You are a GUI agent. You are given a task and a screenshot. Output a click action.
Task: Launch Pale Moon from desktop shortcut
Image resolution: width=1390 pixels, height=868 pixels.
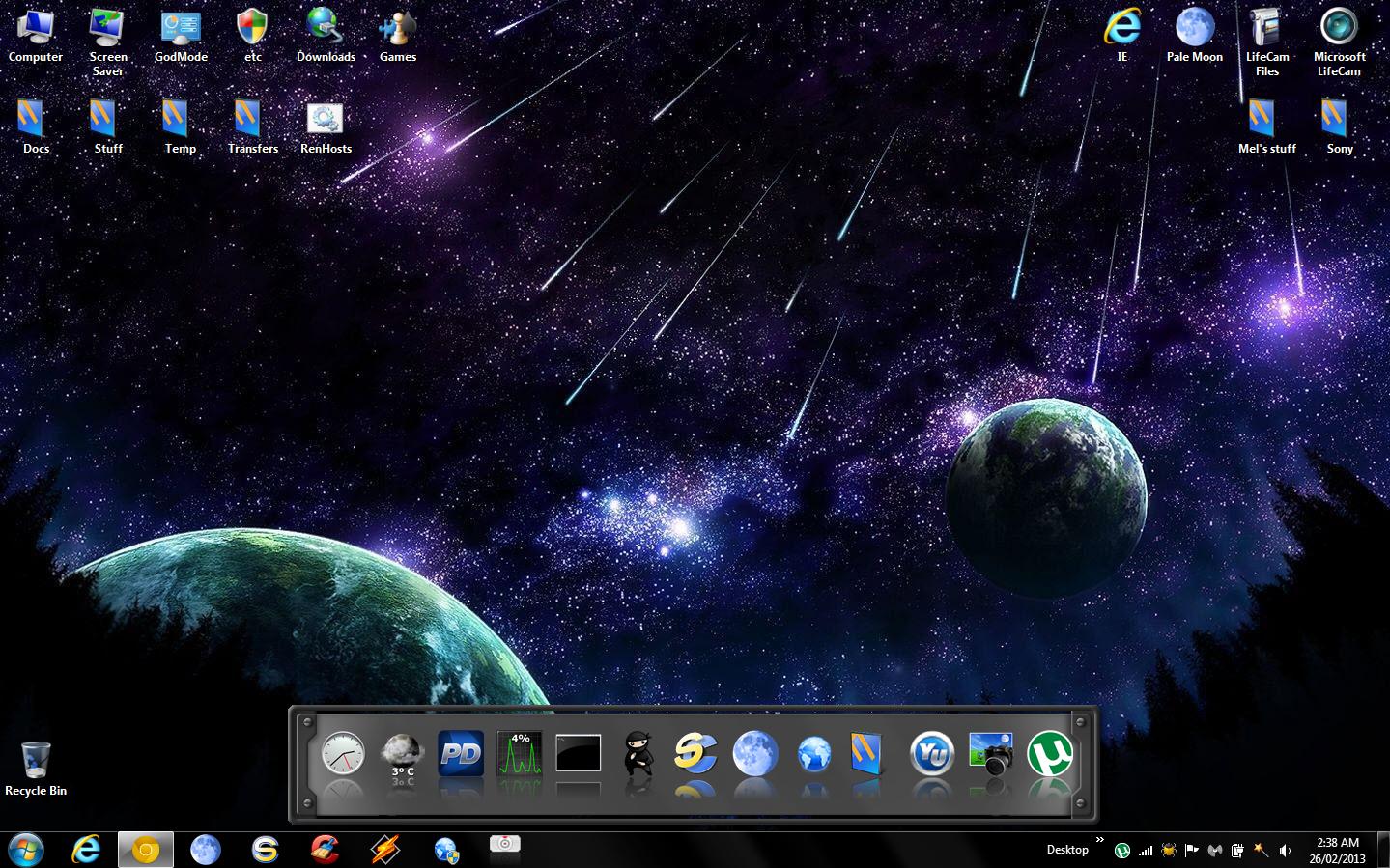click(1195, 36)
